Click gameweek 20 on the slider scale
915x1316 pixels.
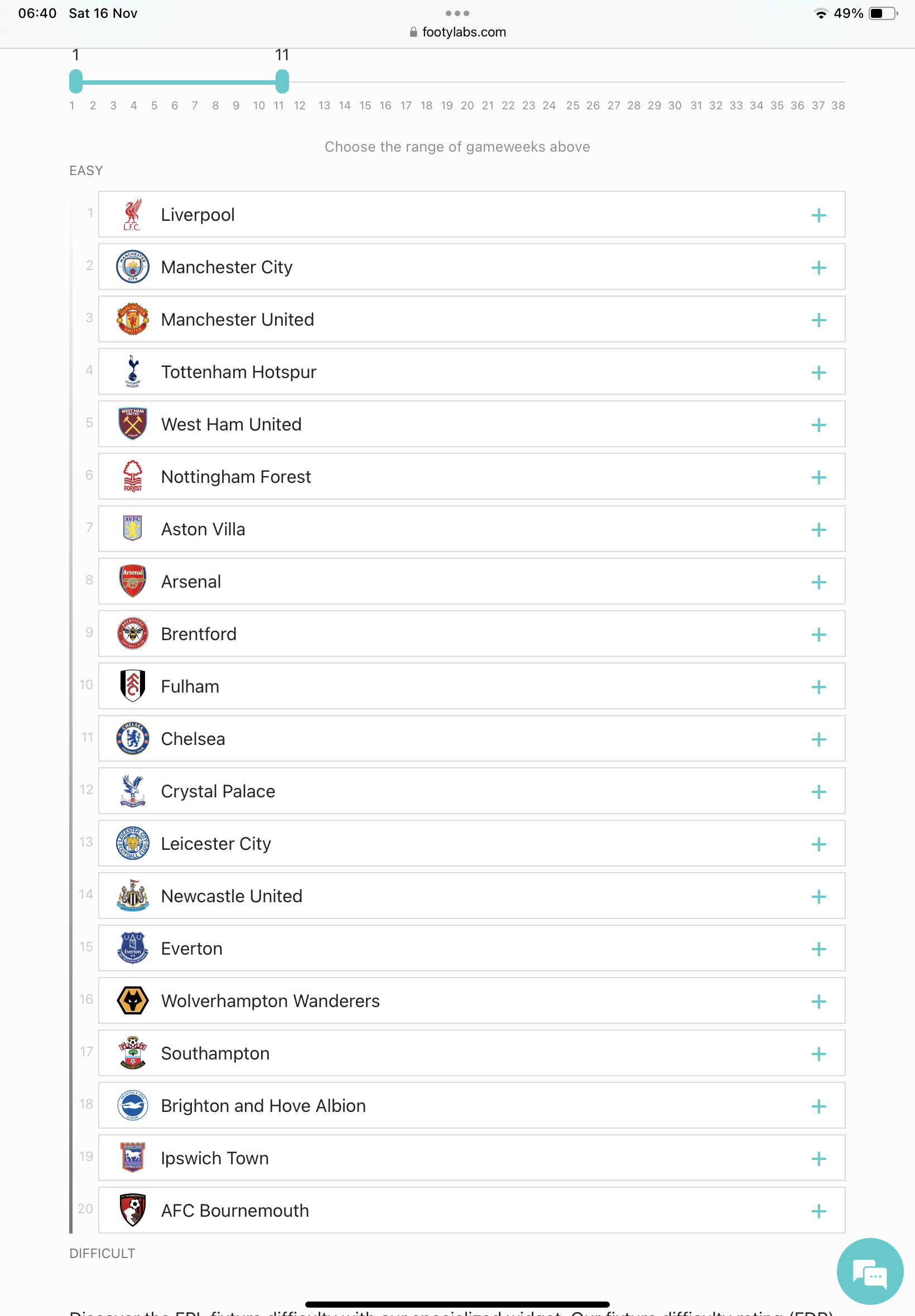(467, 105)
